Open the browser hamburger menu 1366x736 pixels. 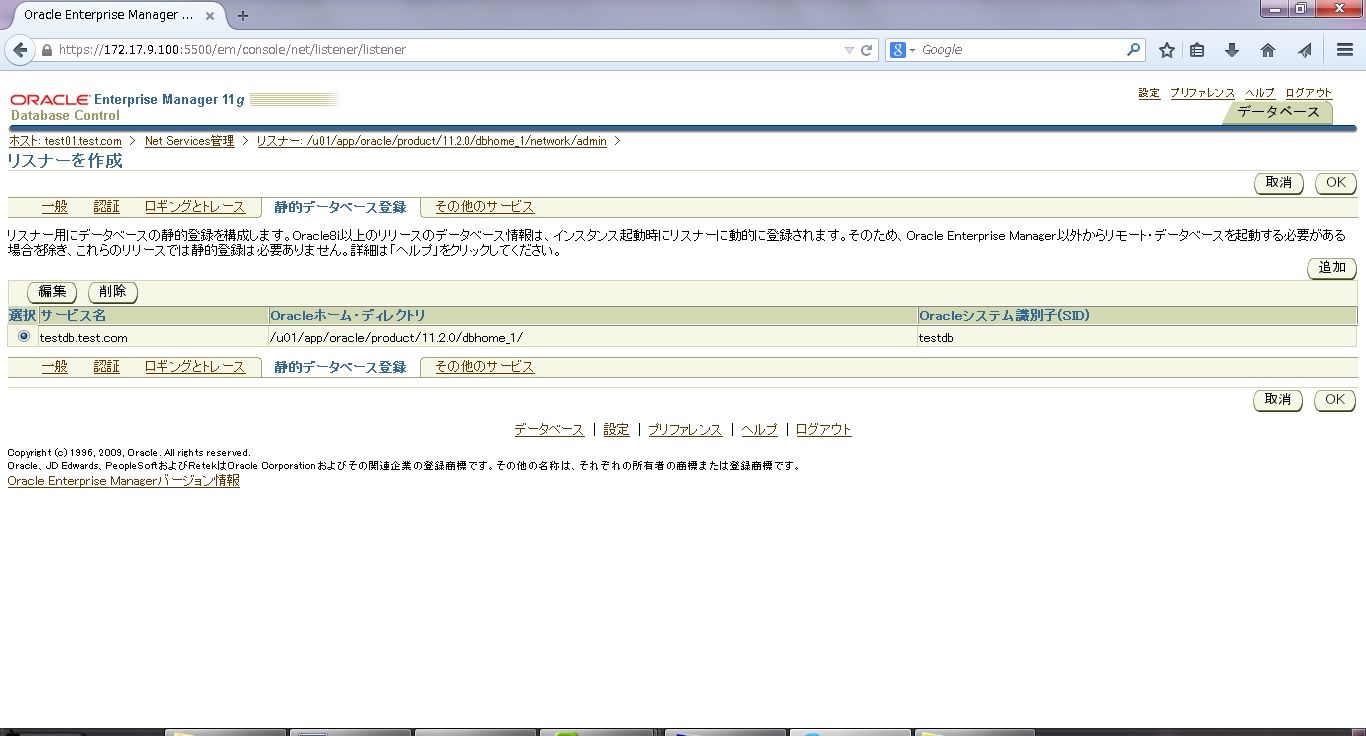(x=1345, y=50)
